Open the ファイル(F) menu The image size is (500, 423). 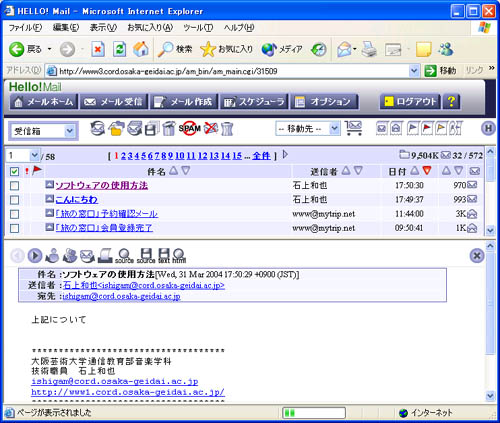(x=25, y=28)
